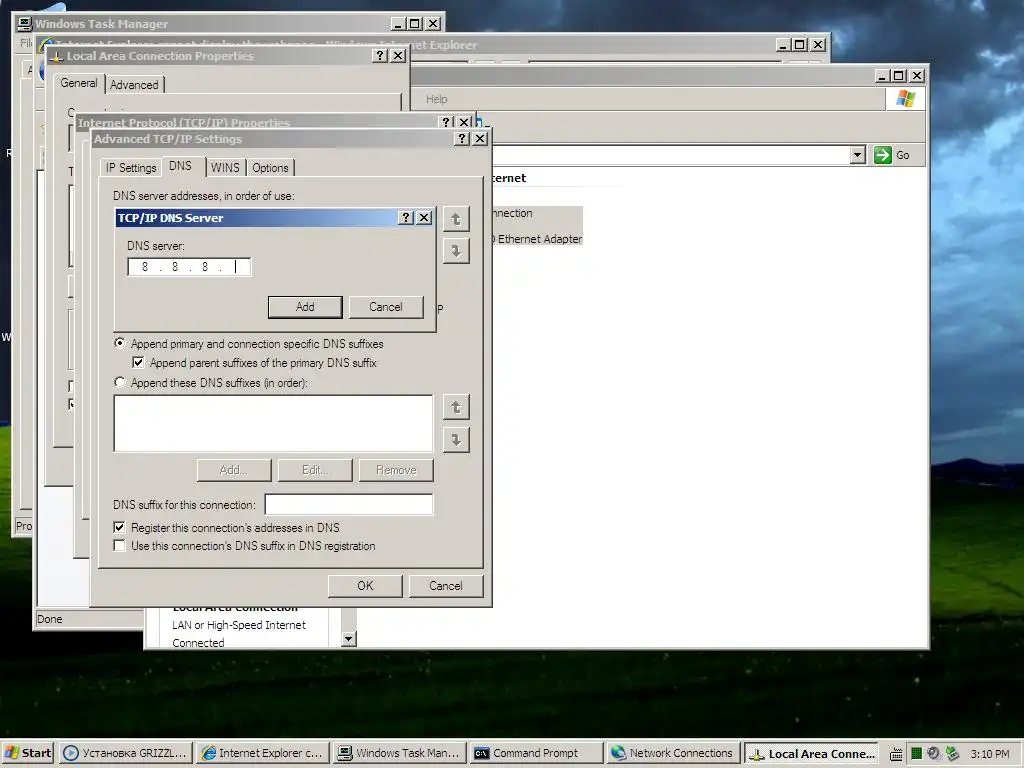Viewport: 1024px width, 768px height.
Task: Click the Go button in Network Connections
Action: click(892, 155)
